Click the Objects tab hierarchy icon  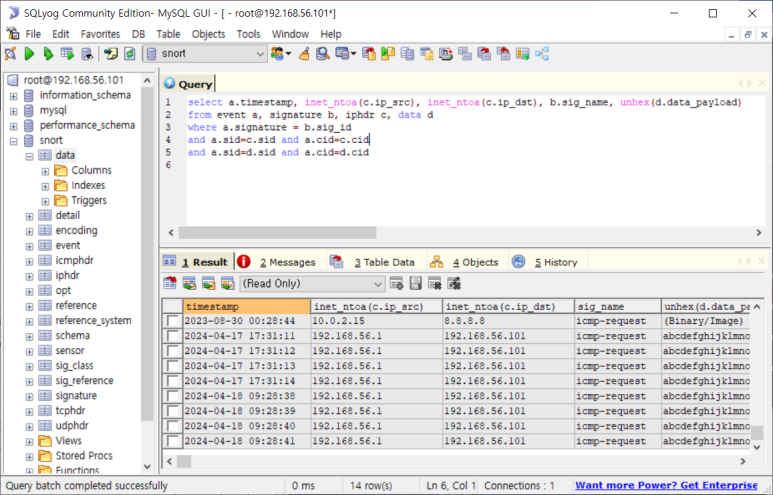436,262
